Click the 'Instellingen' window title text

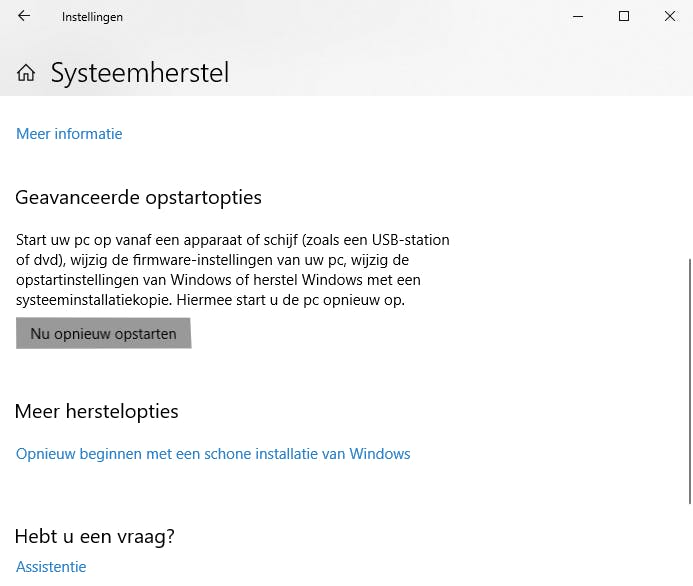92,17
